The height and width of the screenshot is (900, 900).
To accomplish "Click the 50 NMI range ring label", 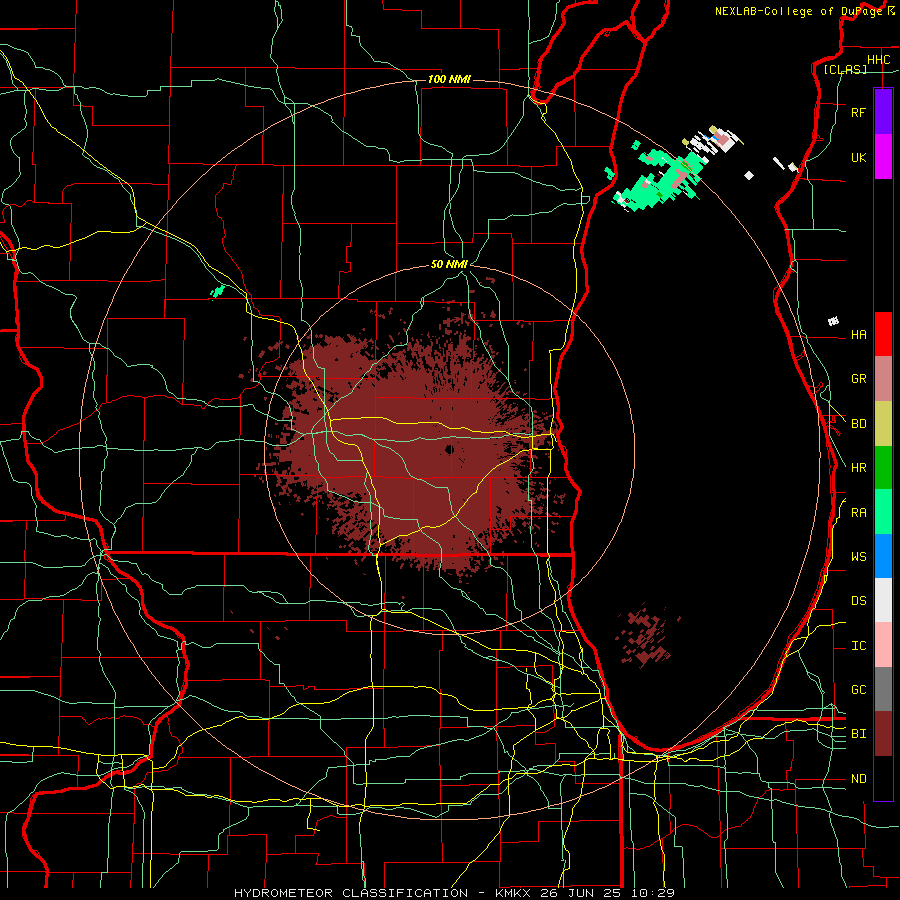I will click(449, 264).
